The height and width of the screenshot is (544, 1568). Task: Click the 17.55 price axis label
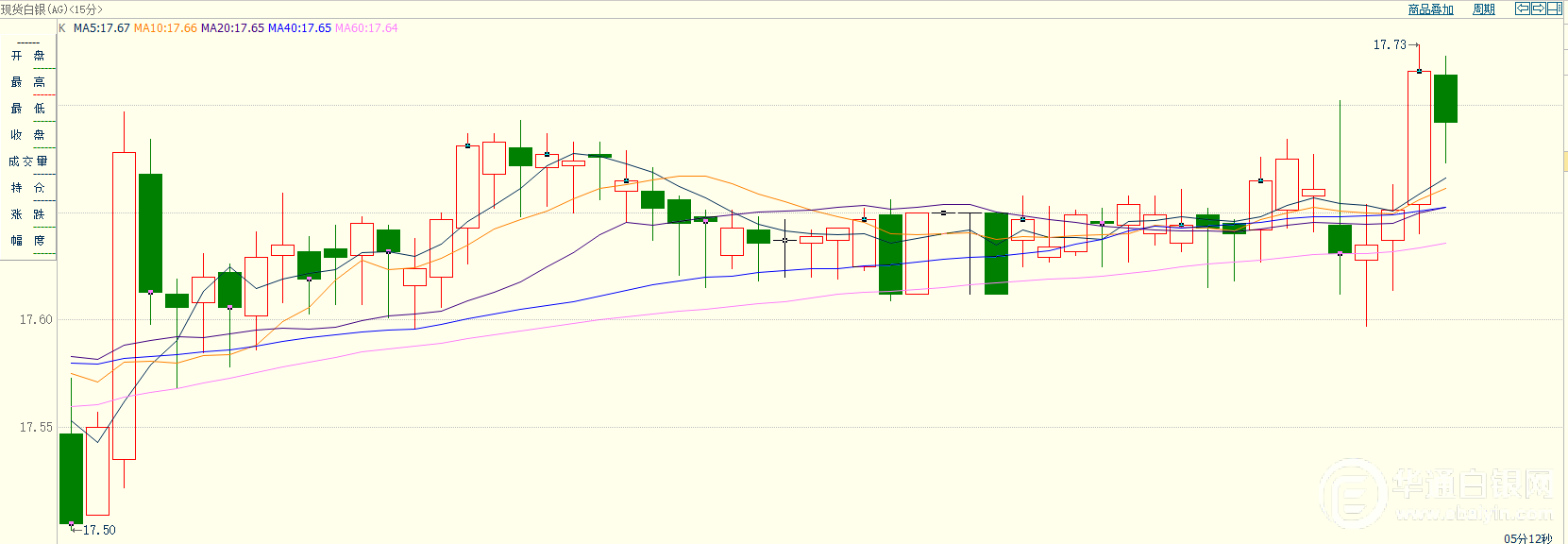point(36,427)
